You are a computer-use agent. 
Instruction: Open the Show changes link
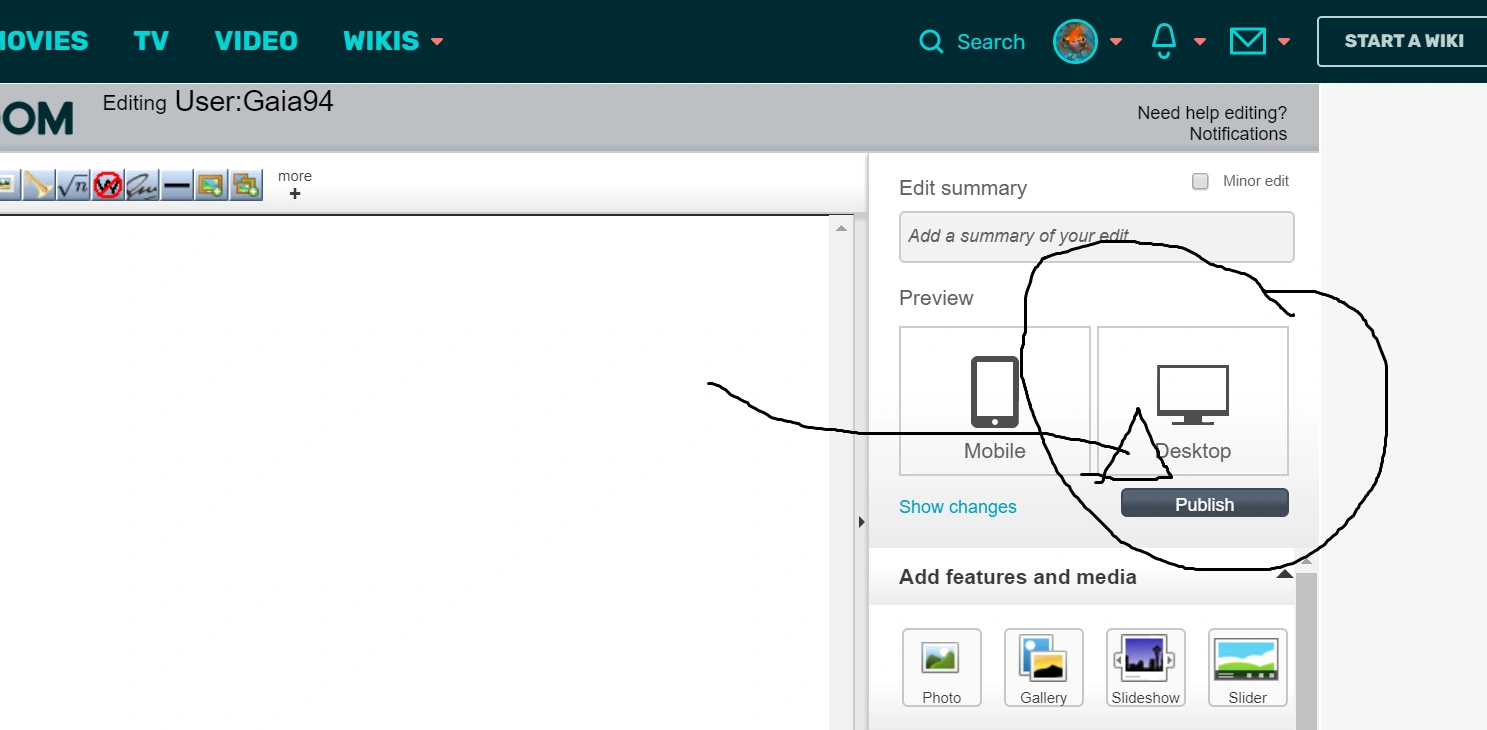[x=957, y=507]
